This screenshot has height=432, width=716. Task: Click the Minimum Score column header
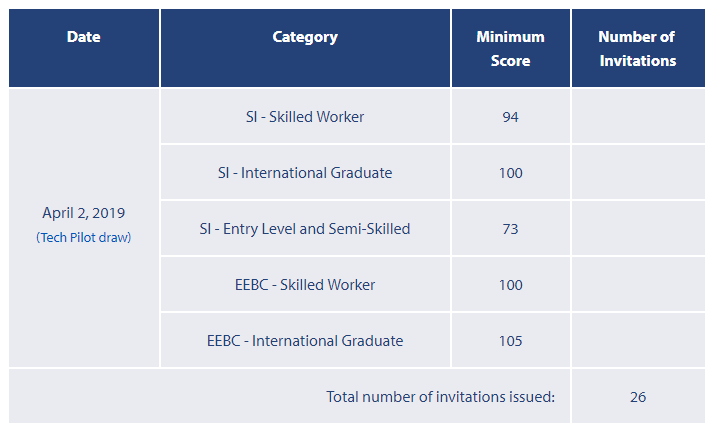510,48
